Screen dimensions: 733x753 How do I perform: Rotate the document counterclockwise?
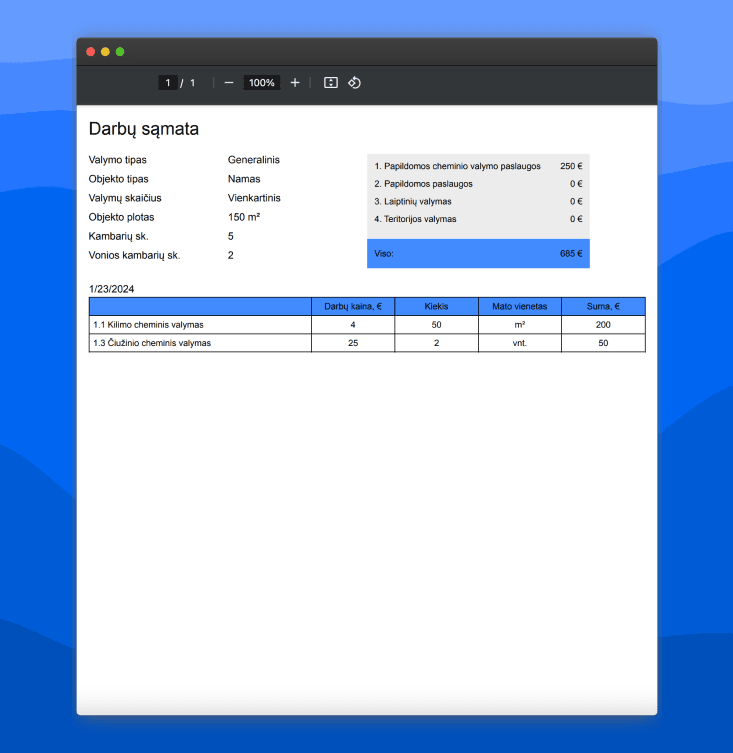tap(354, 83)
